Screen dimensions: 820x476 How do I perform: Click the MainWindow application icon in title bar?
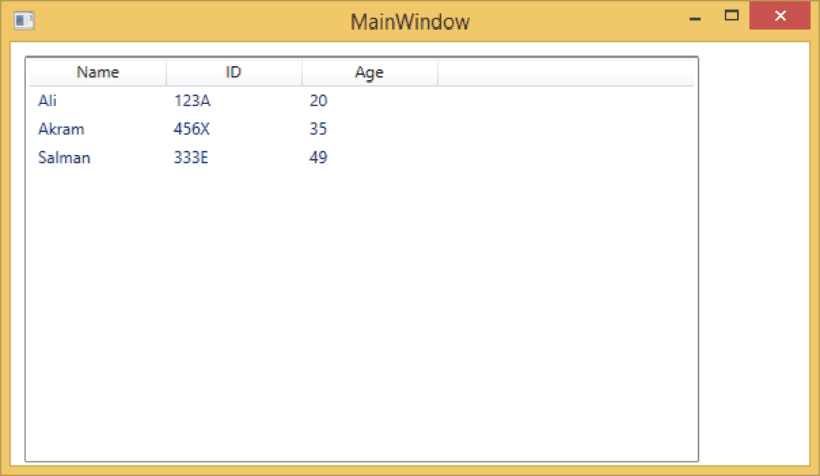click(x=24, y=21)
